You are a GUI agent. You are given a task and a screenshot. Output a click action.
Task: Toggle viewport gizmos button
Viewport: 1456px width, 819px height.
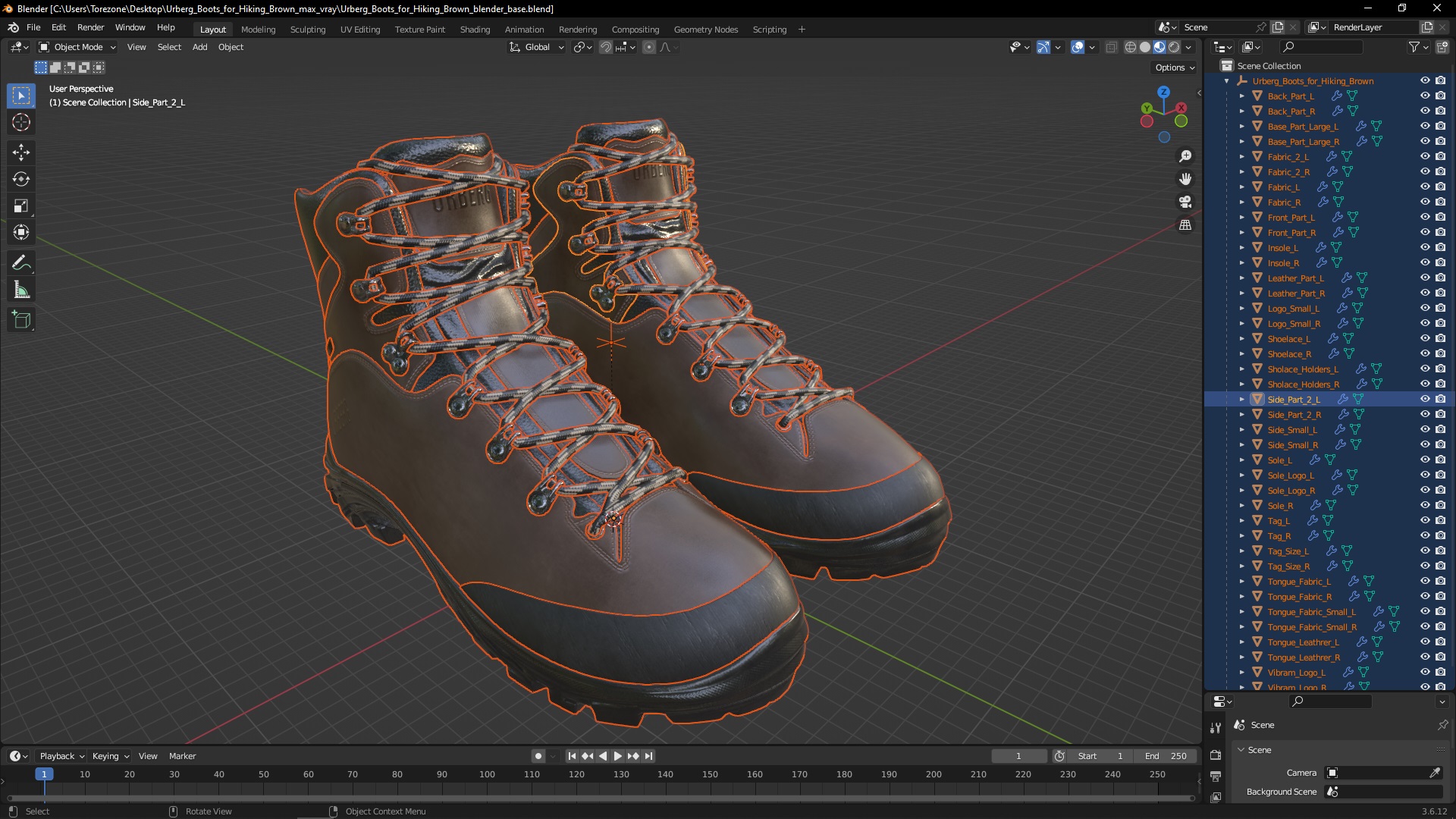click(x=1043, y=47)
